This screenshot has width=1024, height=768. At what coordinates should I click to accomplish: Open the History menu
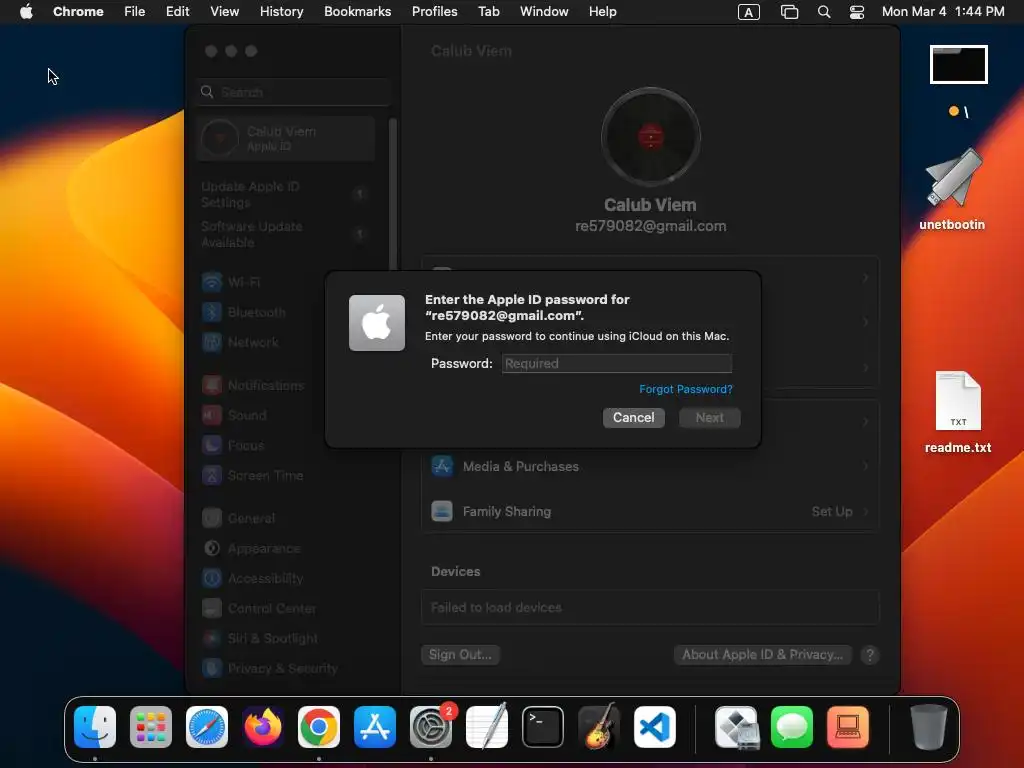pos(281,11)
